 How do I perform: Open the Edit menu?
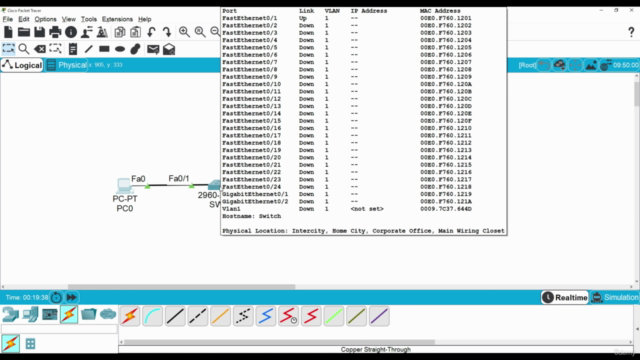coord(24,19)
